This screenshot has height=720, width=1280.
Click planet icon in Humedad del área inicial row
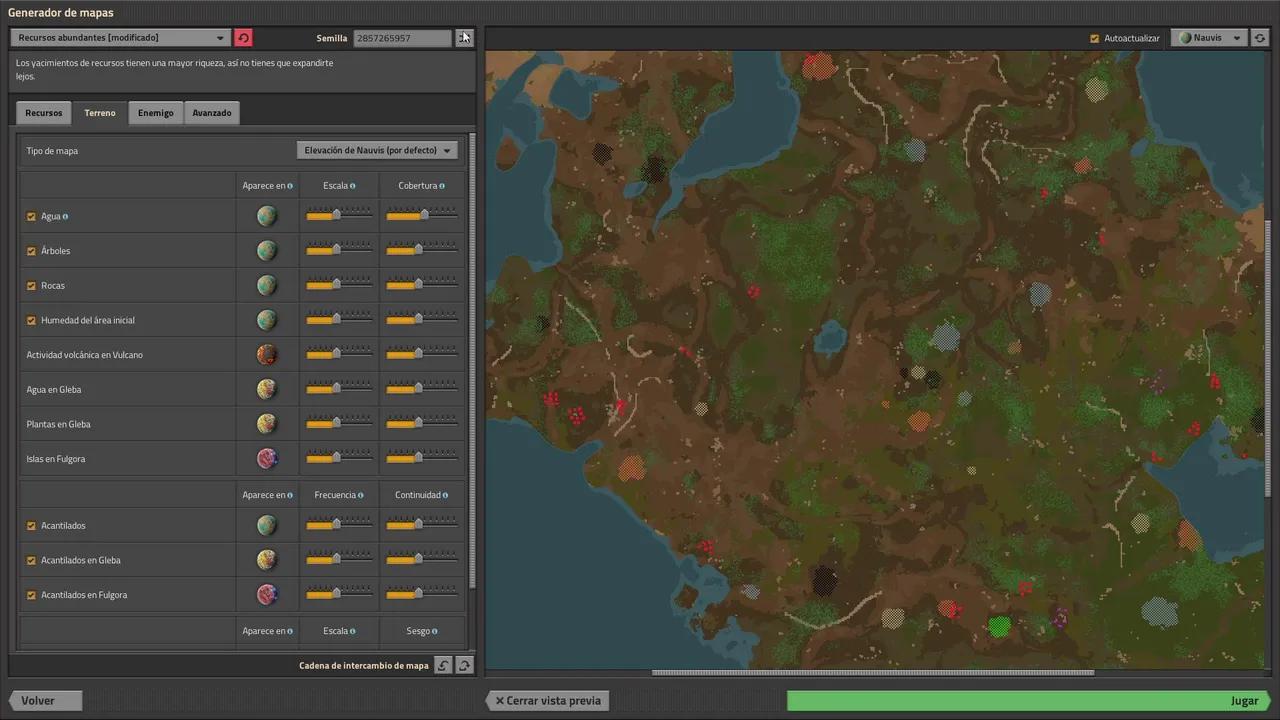pos(266,320)
